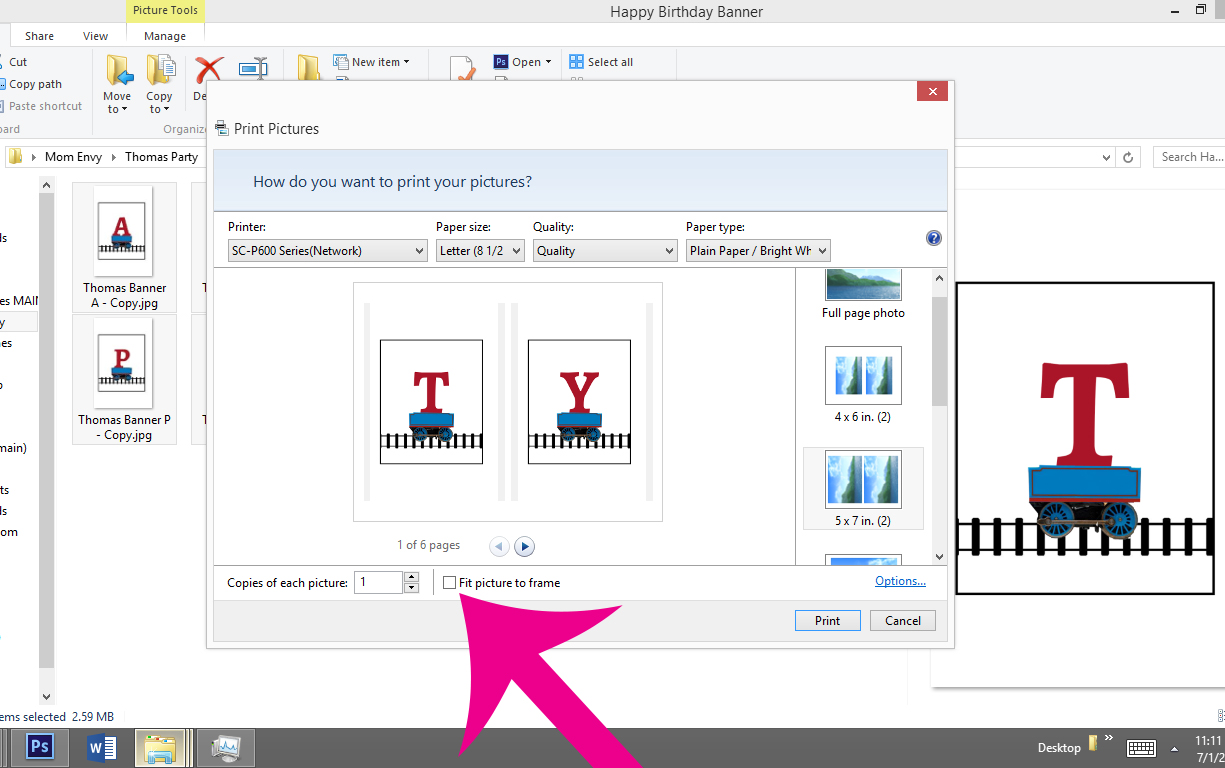Click the monitor app icon in taskbar
Image resolution: width=1225 pixels, height=768 pixels.
point(227,747)
